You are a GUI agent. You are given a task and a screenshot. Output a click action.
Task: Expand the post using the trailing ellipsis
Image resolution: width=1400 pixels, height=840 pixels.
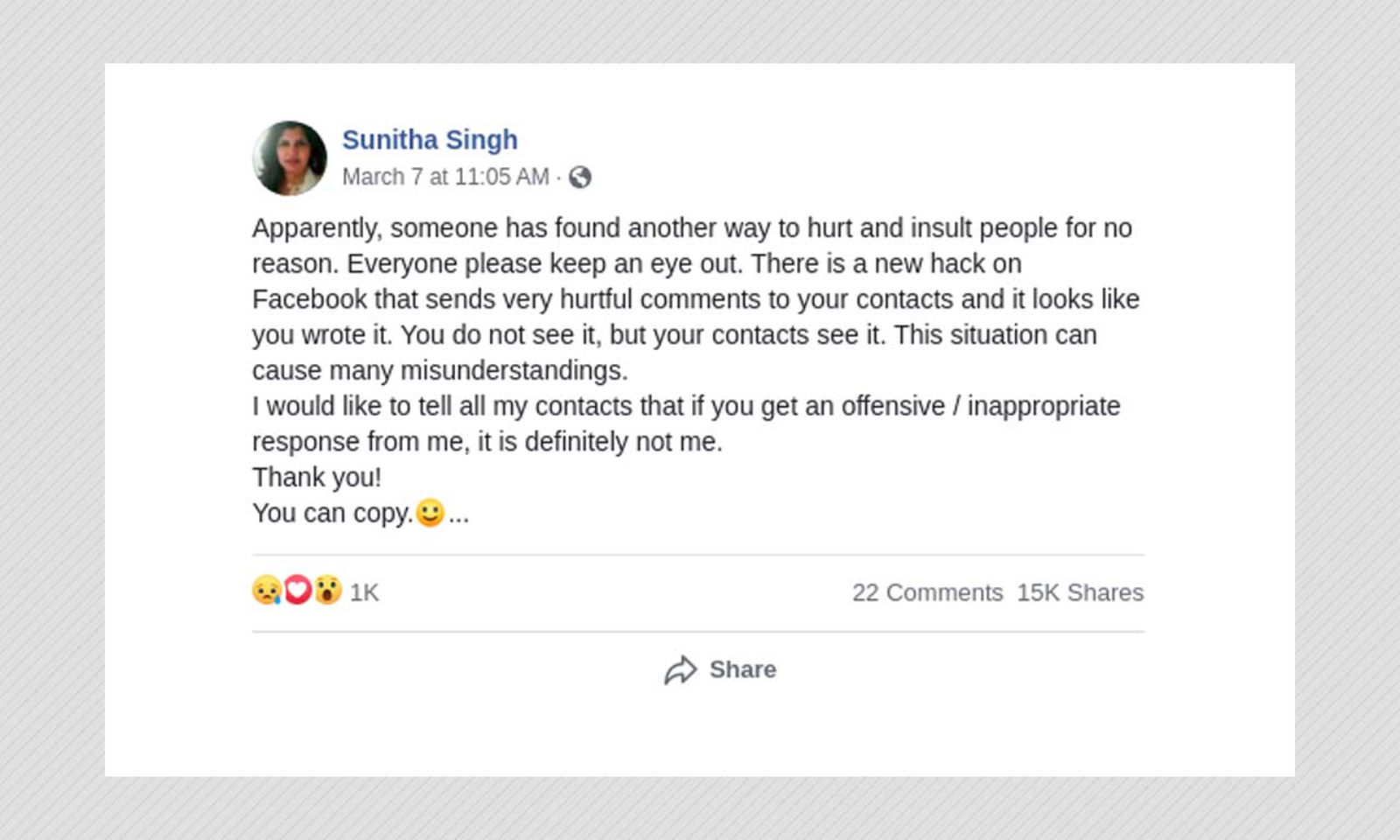(x=459, y=514)
